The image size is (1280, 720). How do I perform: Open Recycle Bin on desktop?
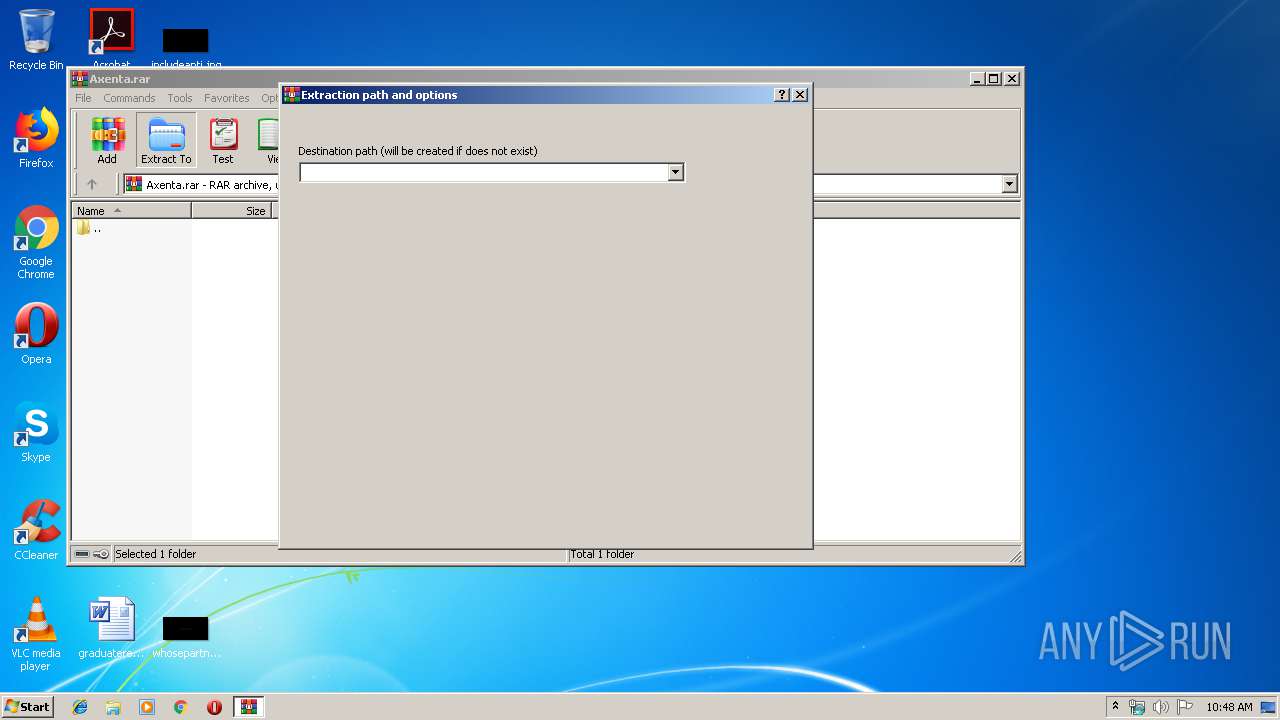tap(36, 40)
